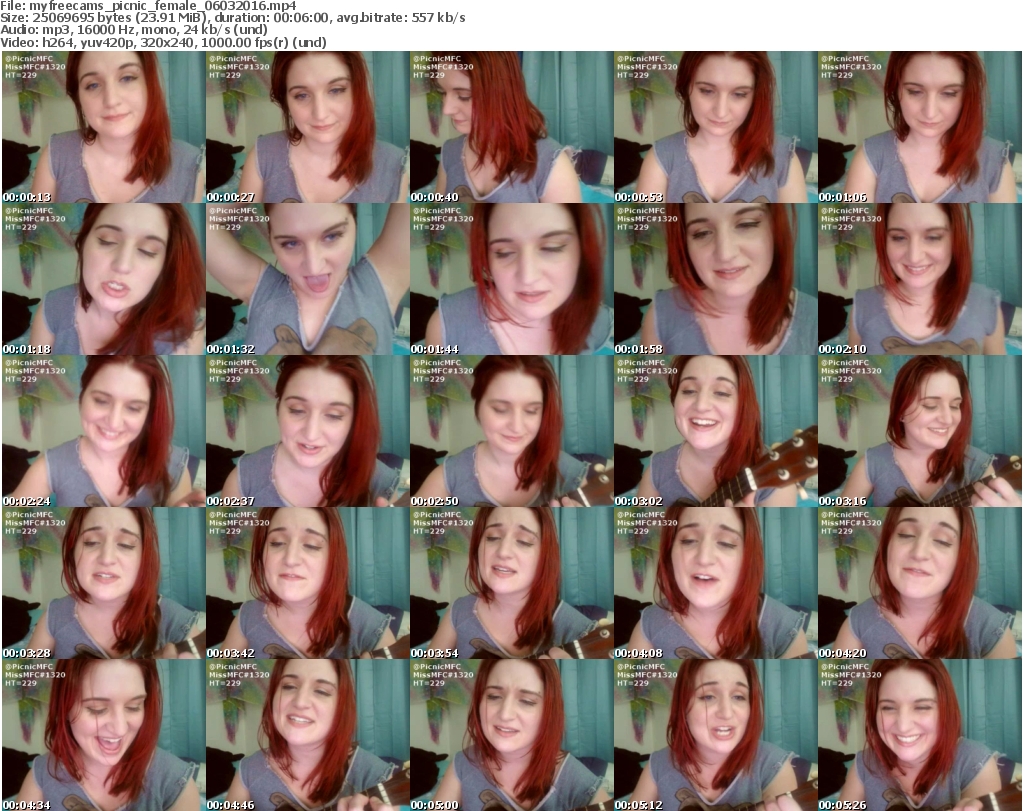Screen dimensions: 1024x811
Task: Click the frame labeled 00:01:06
Action: tap(919, 128)
